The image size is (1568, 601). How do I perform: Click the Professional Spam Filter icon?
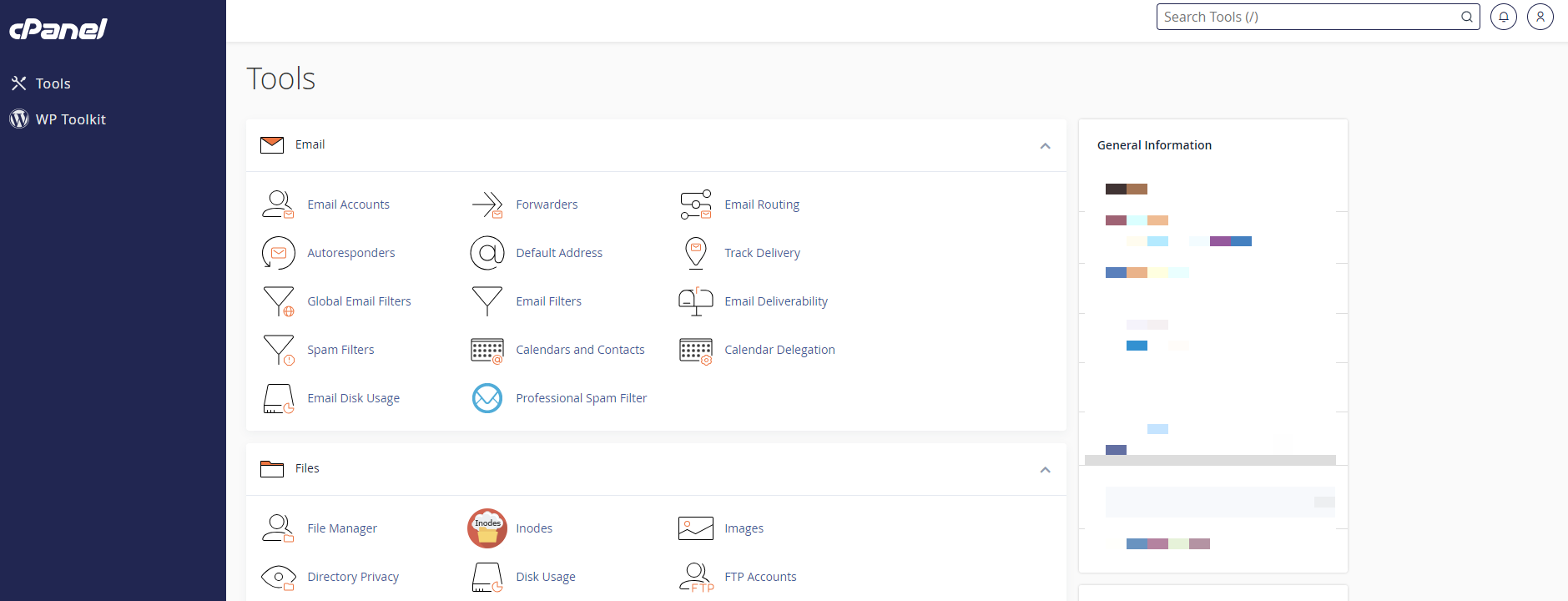[487, 398]
